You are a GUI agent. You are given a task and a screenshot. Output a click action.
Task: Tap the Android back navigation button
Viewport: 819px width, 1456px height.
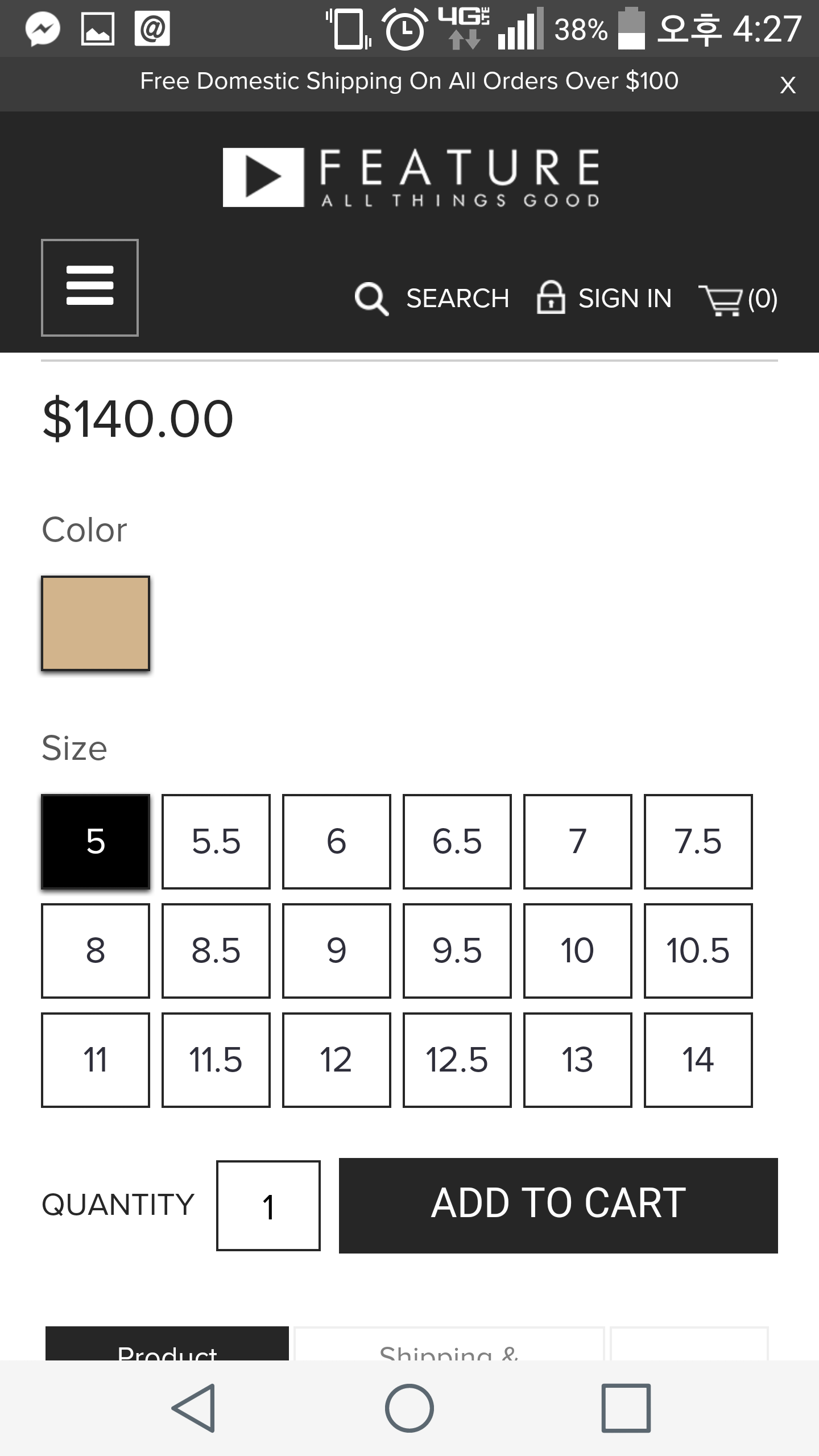click(193, 1408)
